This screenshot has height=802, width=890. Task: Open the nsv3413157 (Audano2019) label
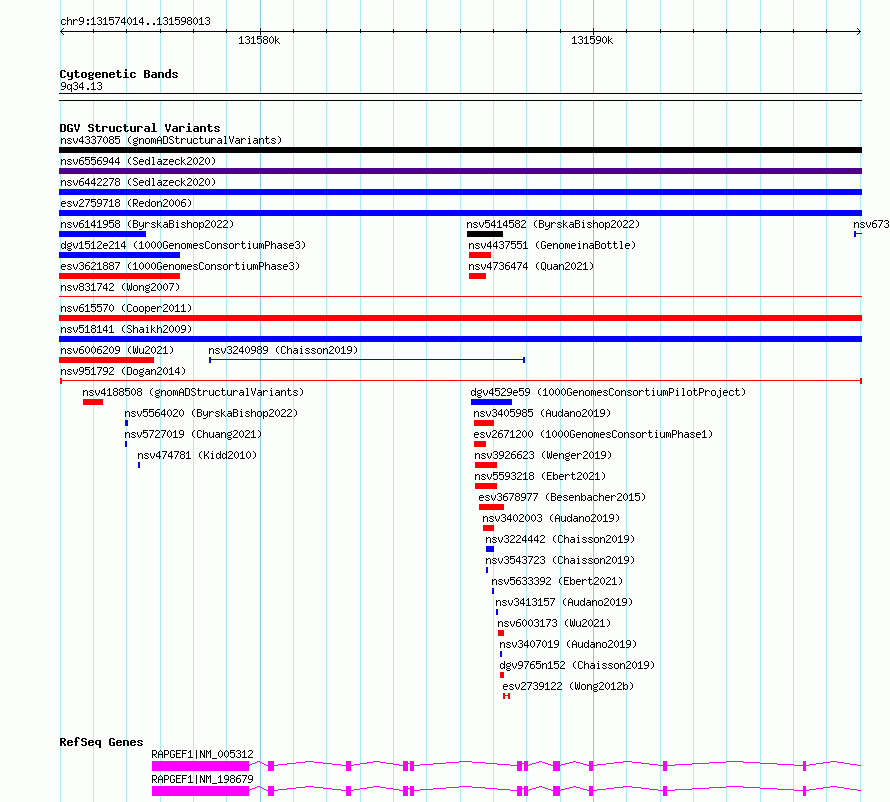(x=564, y=602)
